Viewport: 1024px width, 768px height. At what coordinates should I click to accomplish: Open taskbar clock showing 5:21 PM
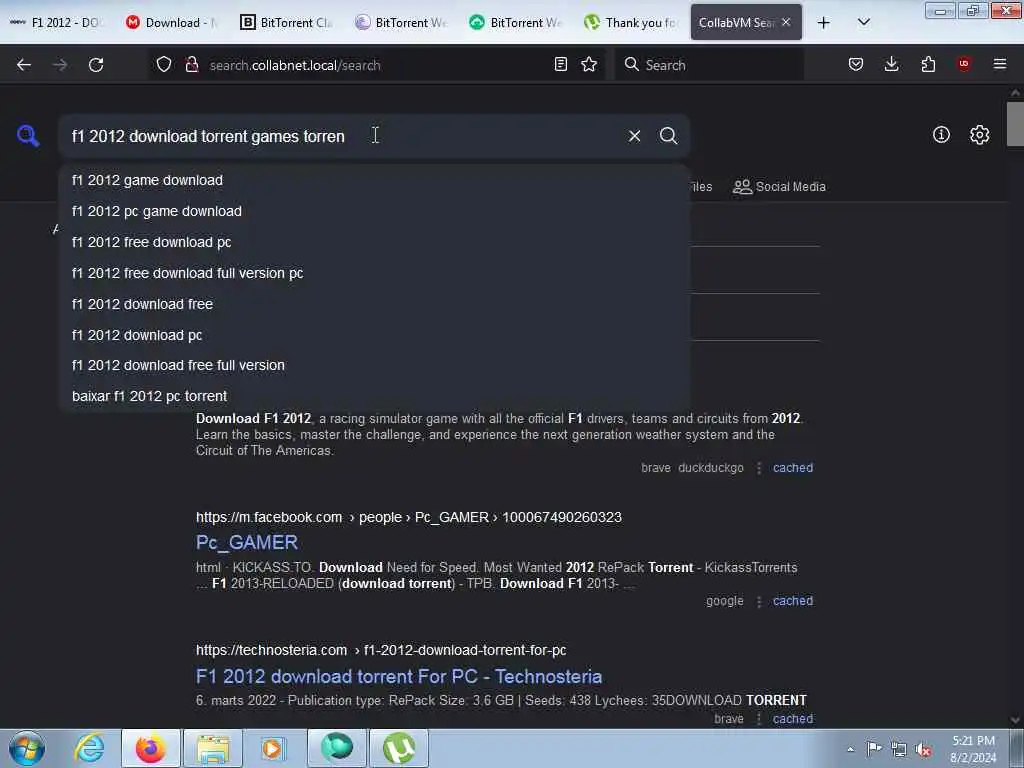click(x=973, y=749)
